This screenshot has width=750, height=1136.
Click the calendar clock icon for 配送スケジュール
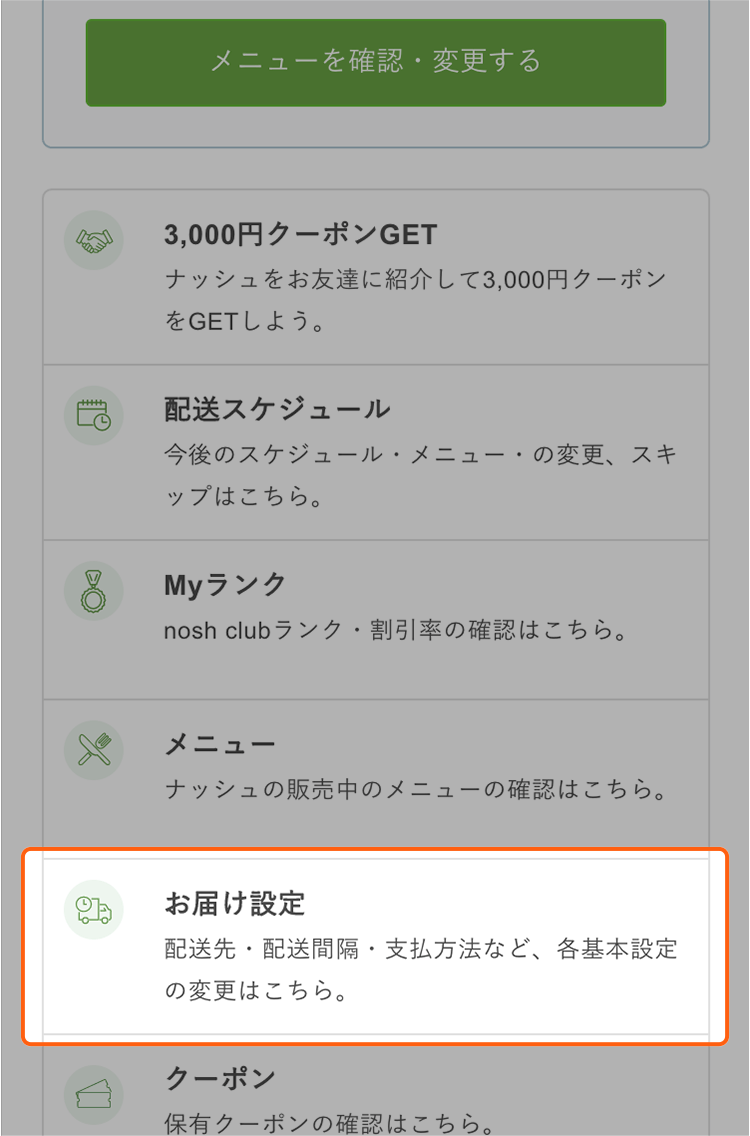coord(93,416)
